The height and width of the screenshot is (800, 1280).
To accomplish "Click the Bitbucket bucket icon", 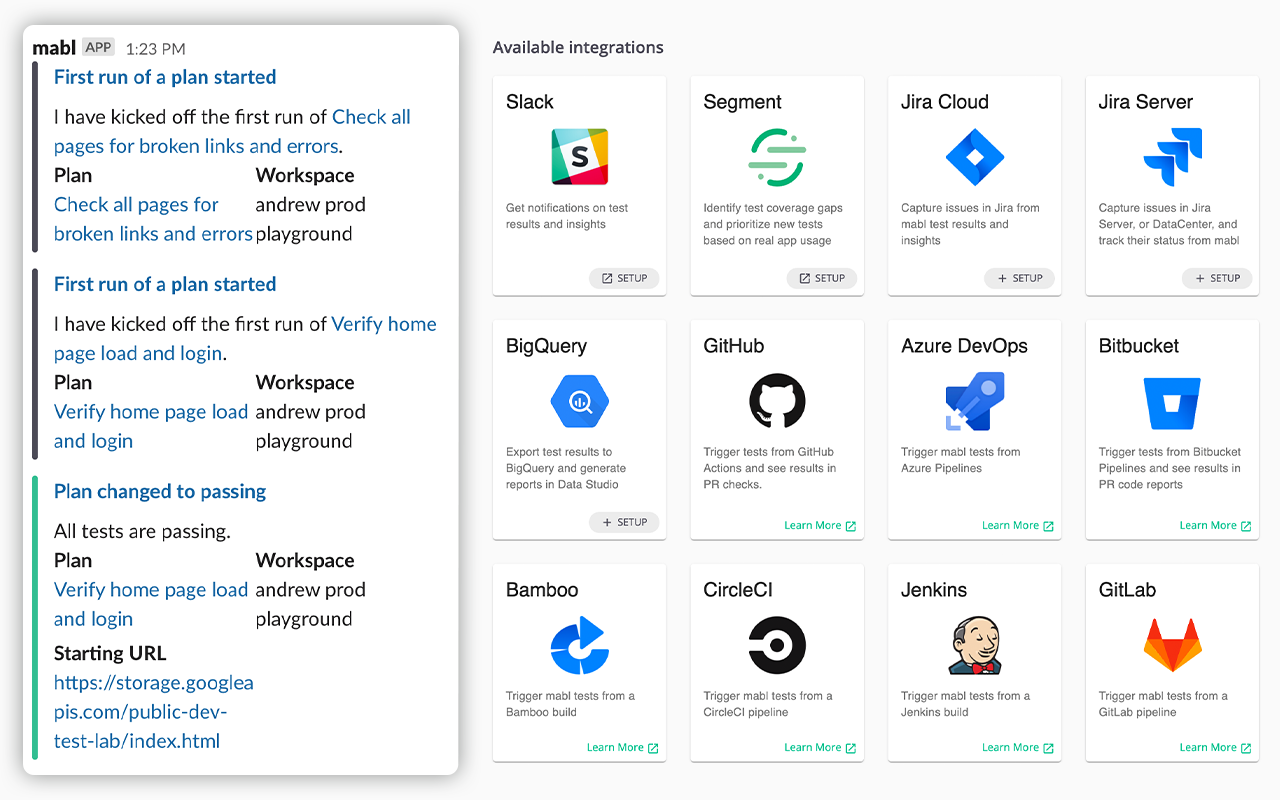I will point(1172,401).
